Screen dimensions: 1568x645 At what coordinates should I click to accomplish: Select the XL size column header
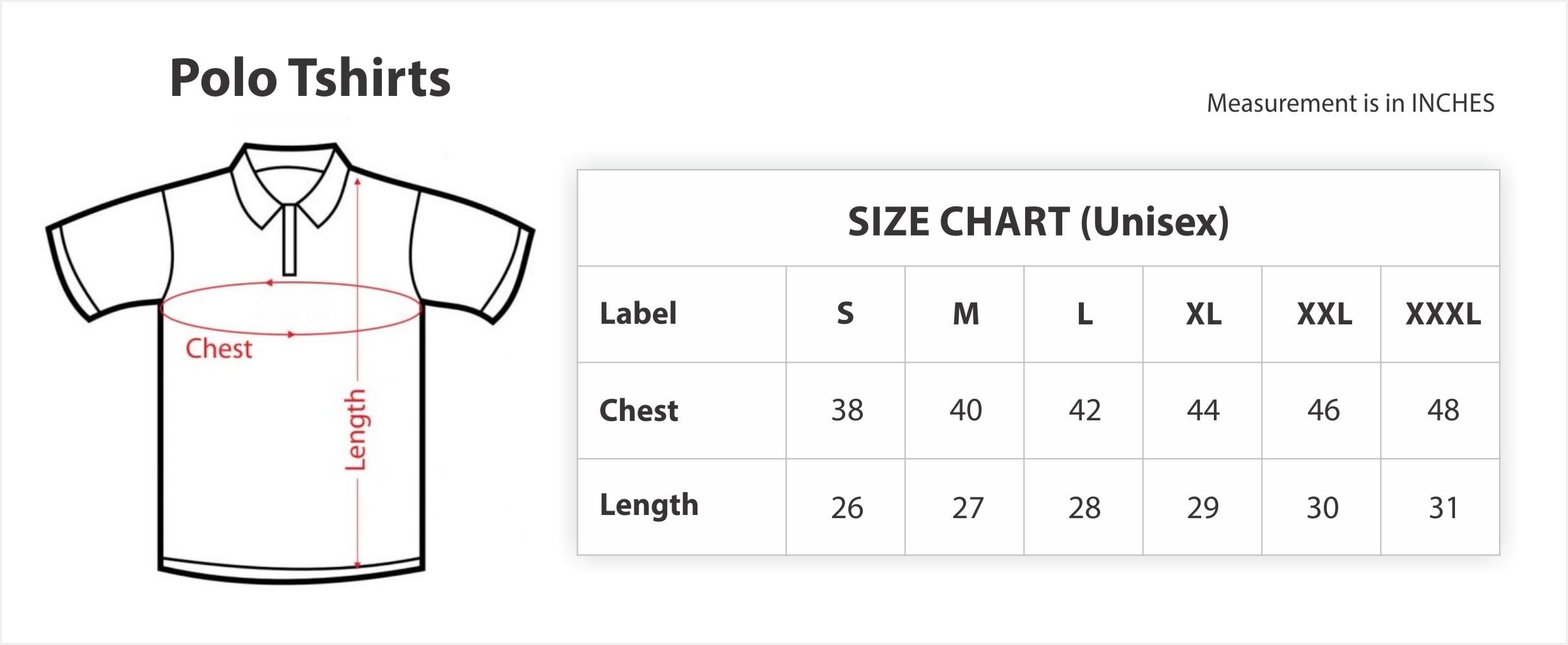(x=1203, y=314)
